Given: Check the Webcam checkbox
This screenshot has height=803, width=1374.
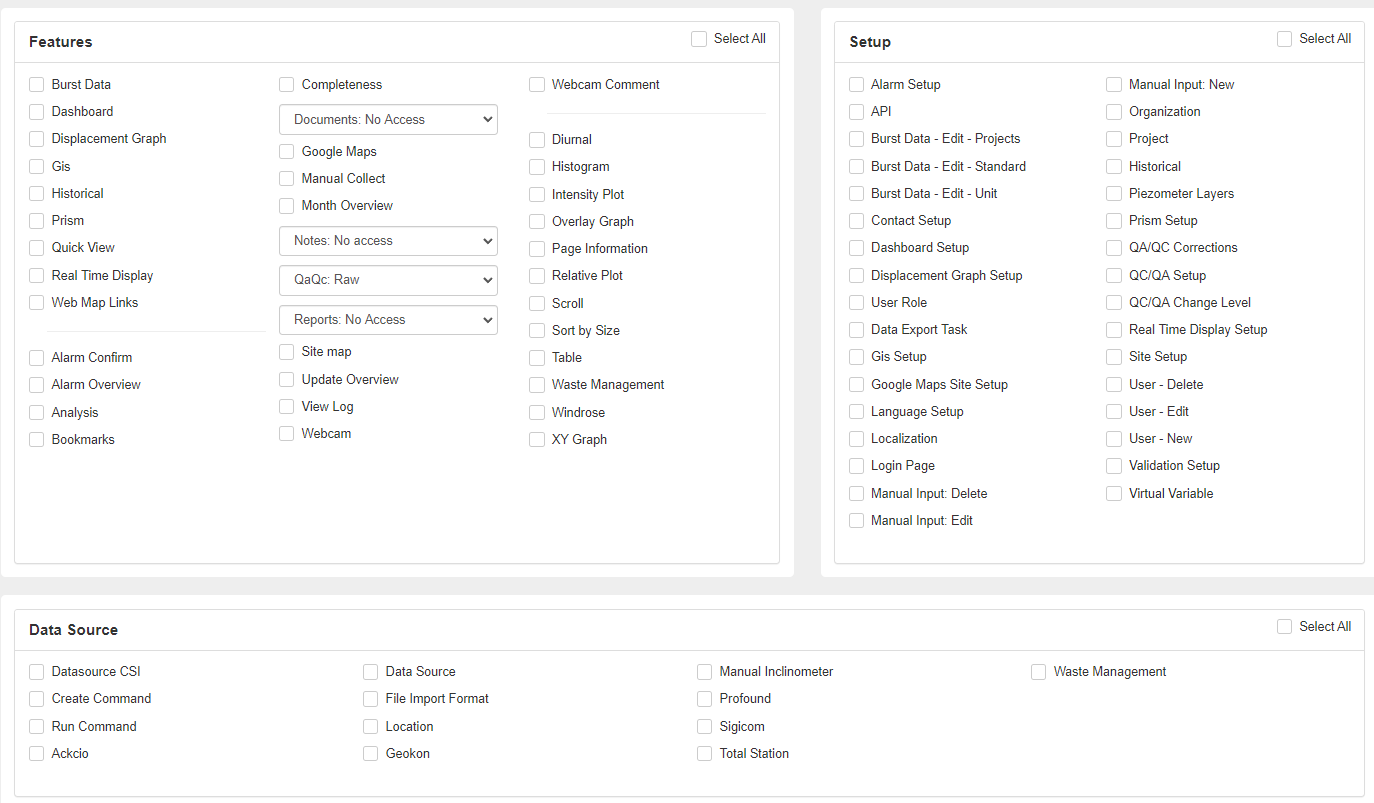Looking at the screenshot, I should pyautogui.click(x=287, y=434).
